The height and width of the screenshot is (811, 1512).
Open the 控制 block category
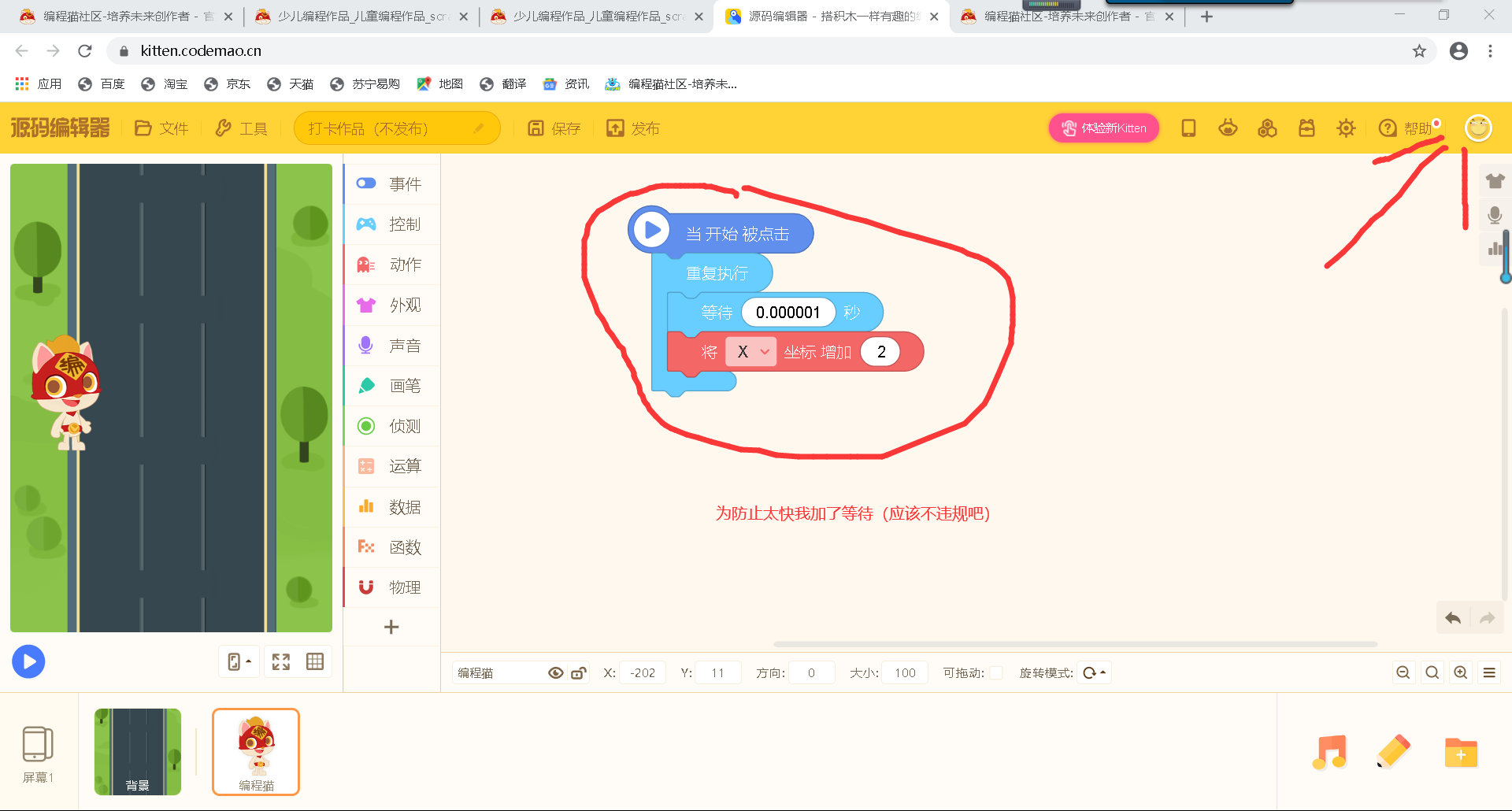click(x=391, y=224)
